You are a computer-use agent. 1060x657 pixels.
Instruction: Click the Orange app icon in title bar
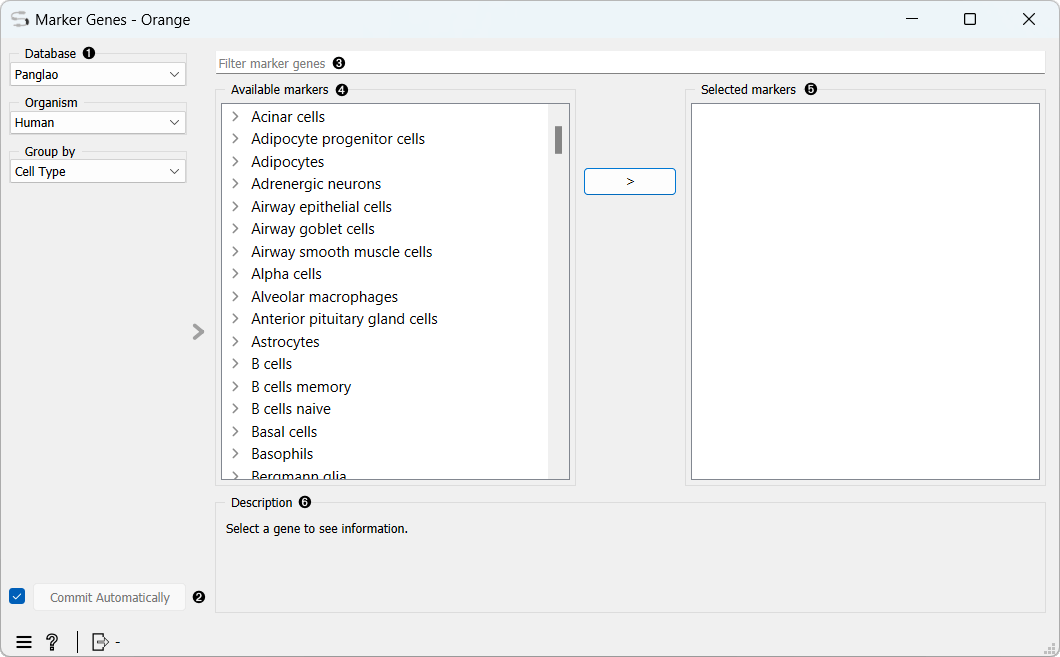pyautogui.click(x=19, y=19)
